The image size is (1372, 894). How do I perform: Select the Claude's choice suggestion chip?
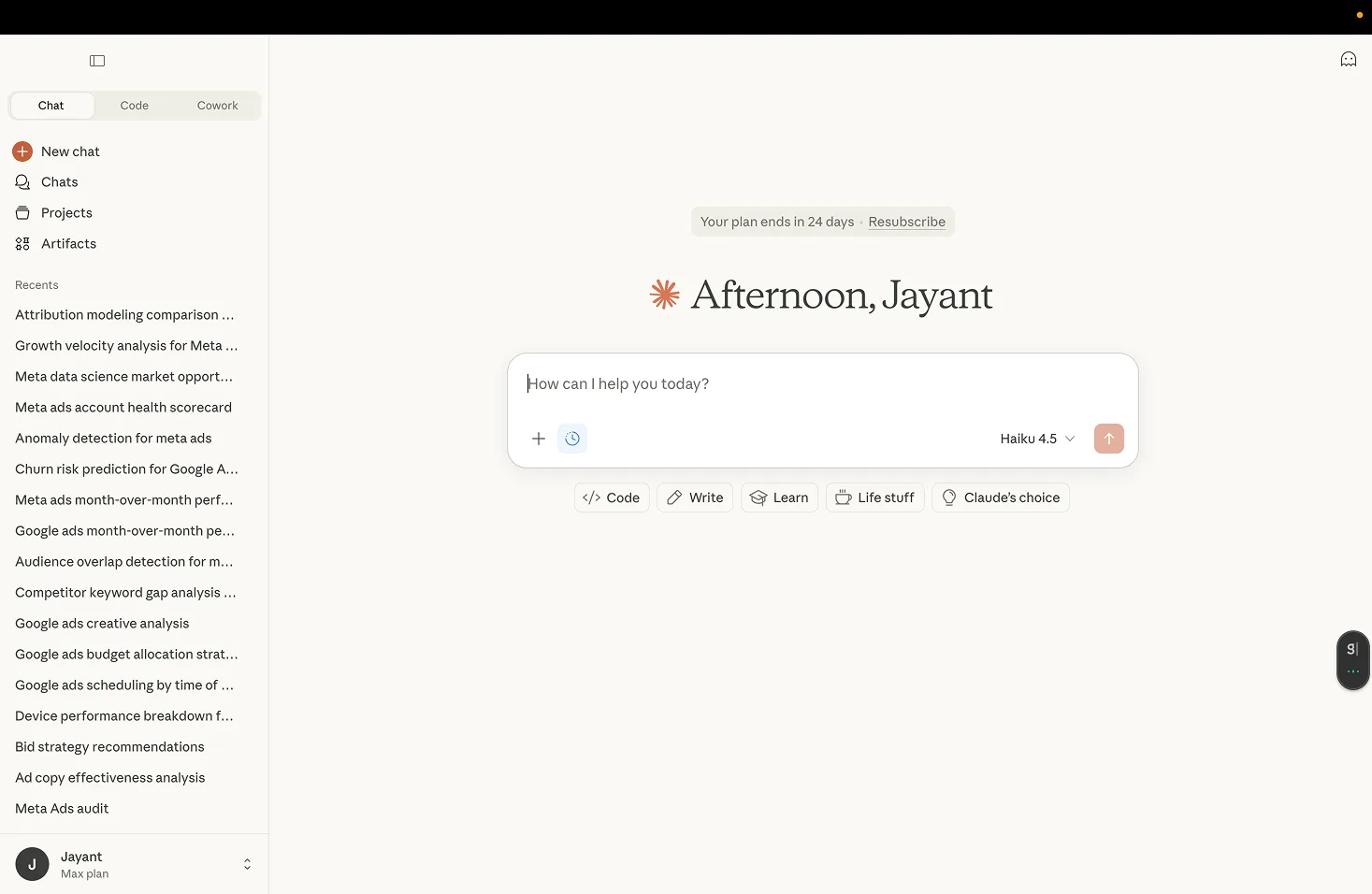(1001, 497)
